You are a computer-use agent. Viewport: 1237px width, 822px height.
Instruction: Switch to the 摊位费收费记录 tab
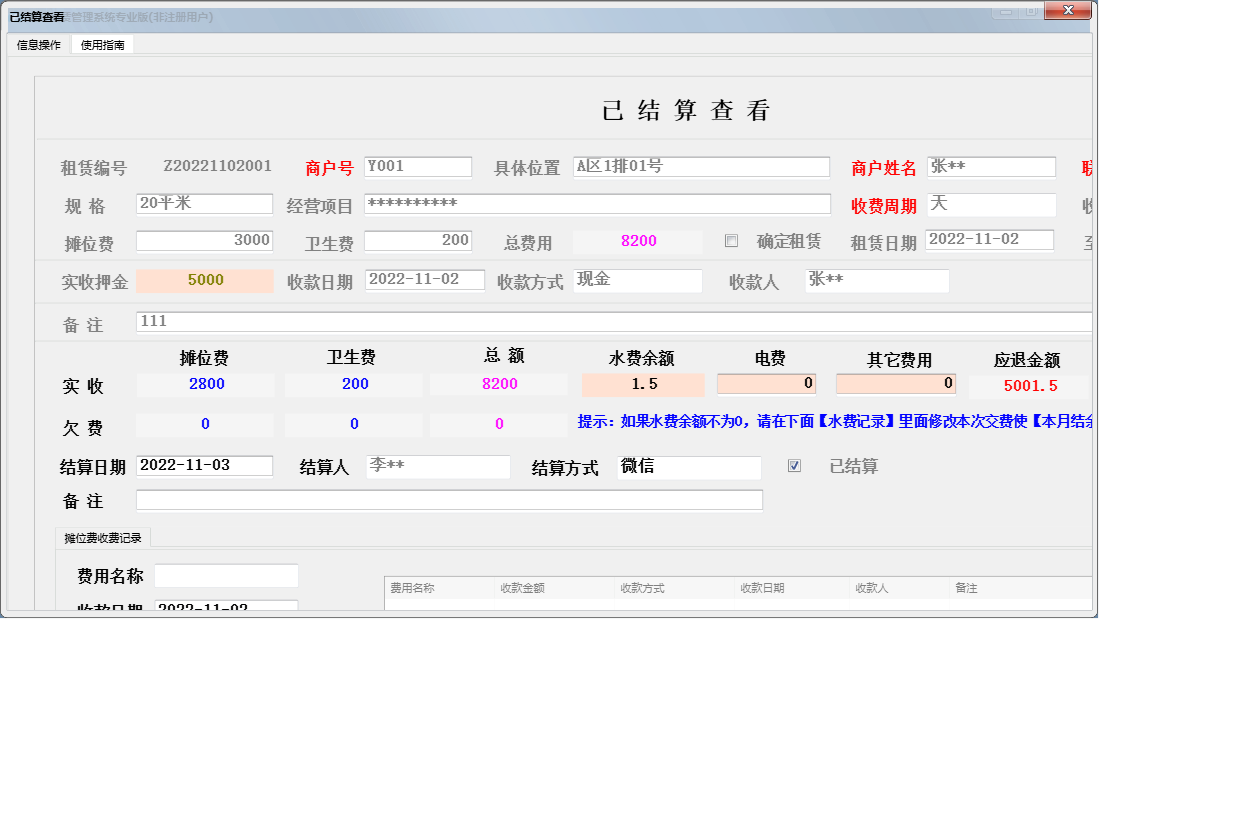(103, 538)
